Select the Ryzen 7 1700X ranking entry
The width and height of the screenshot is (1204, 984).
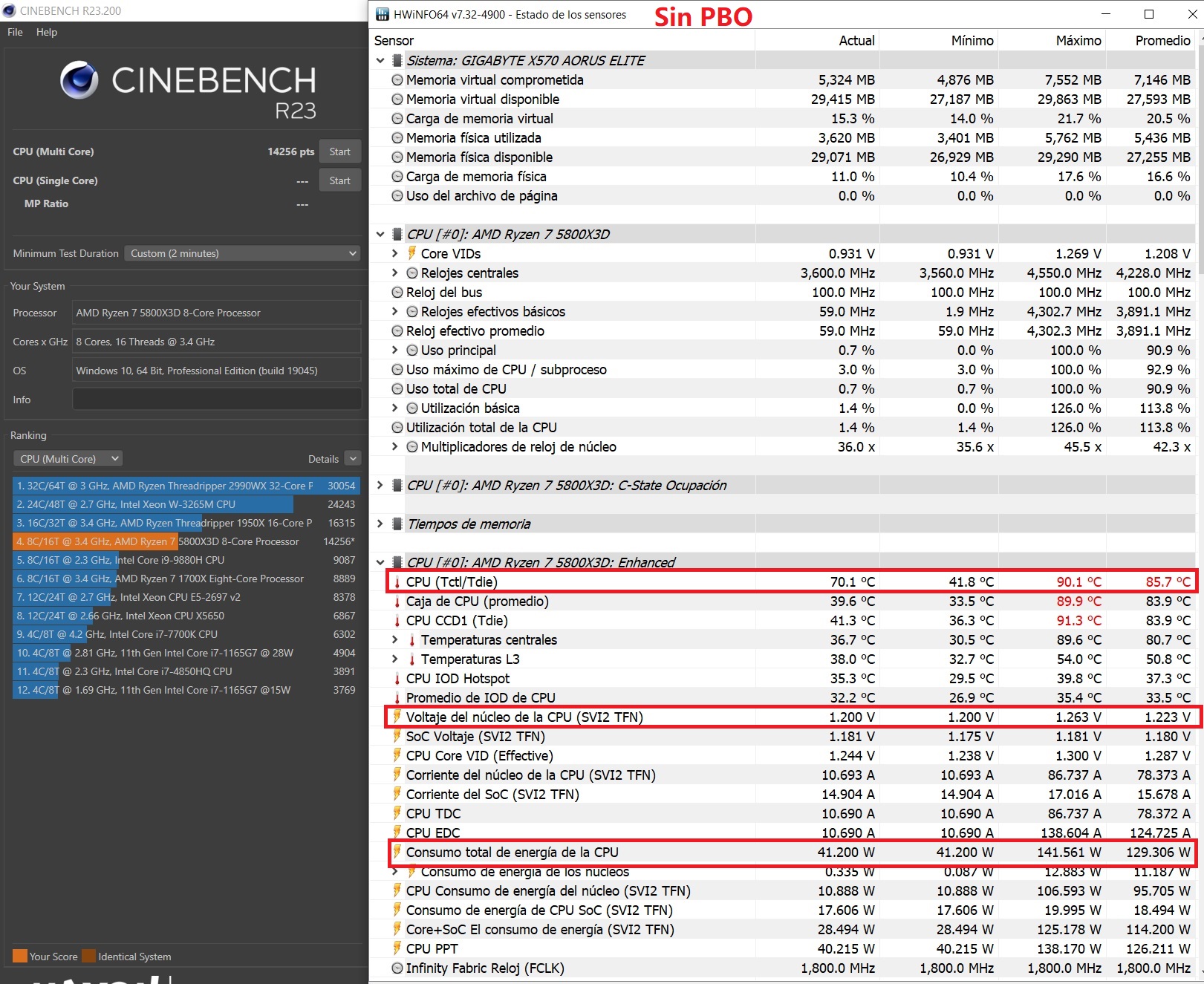click(x=186, y=579)
